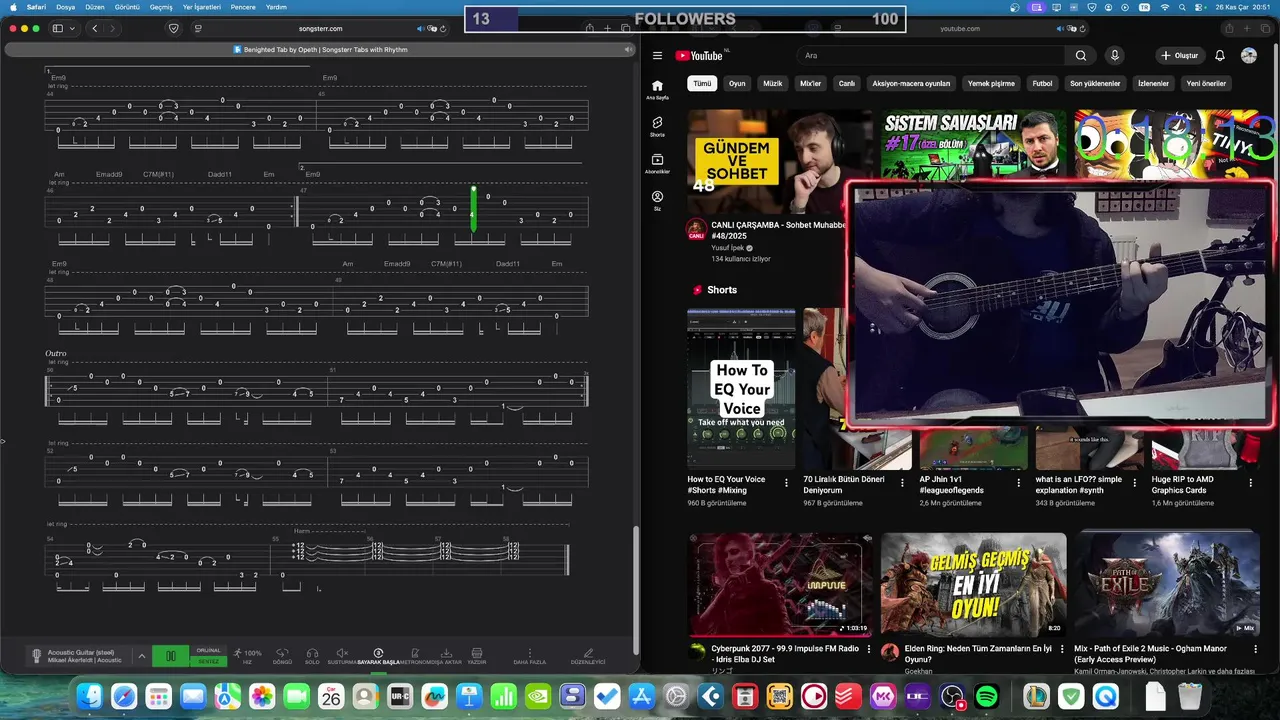The width and height of the screenshot is (1280, 720).
Task: Open YouTube notifications bell
Action: 1220,56
